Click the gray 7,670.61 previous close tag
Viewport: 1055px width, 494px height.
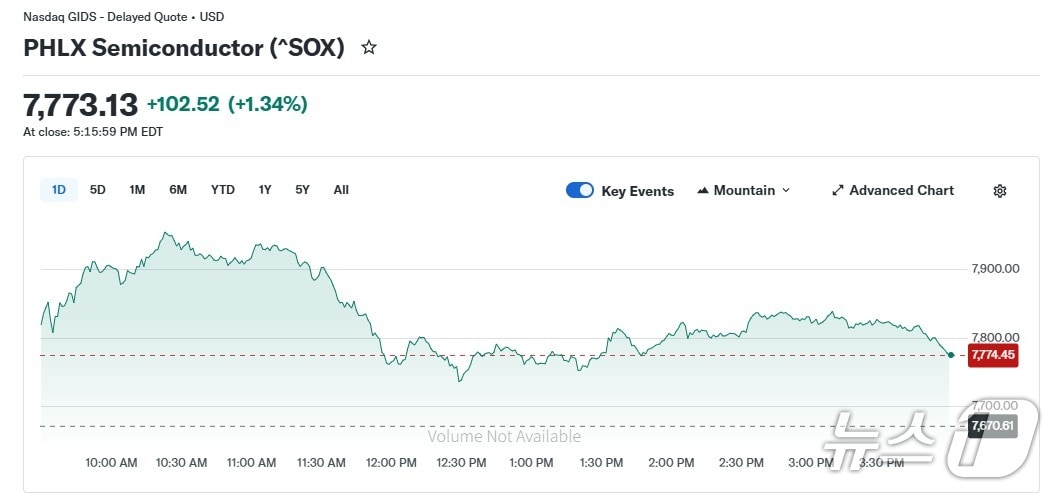click(992, 427)
